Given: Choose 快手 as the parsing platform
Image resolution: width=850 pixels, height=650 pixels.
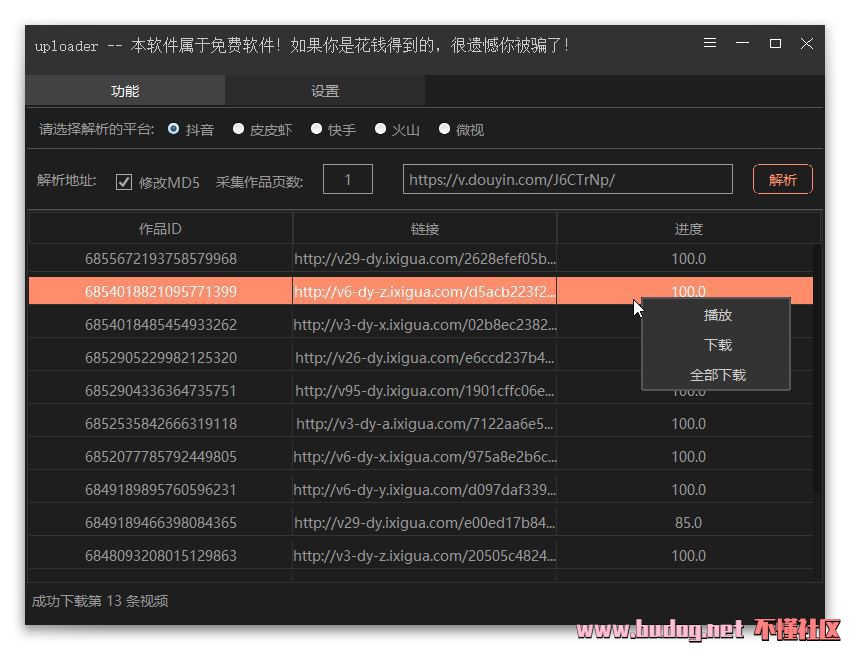Looking at the screenshot, I should tap(317, 129).
